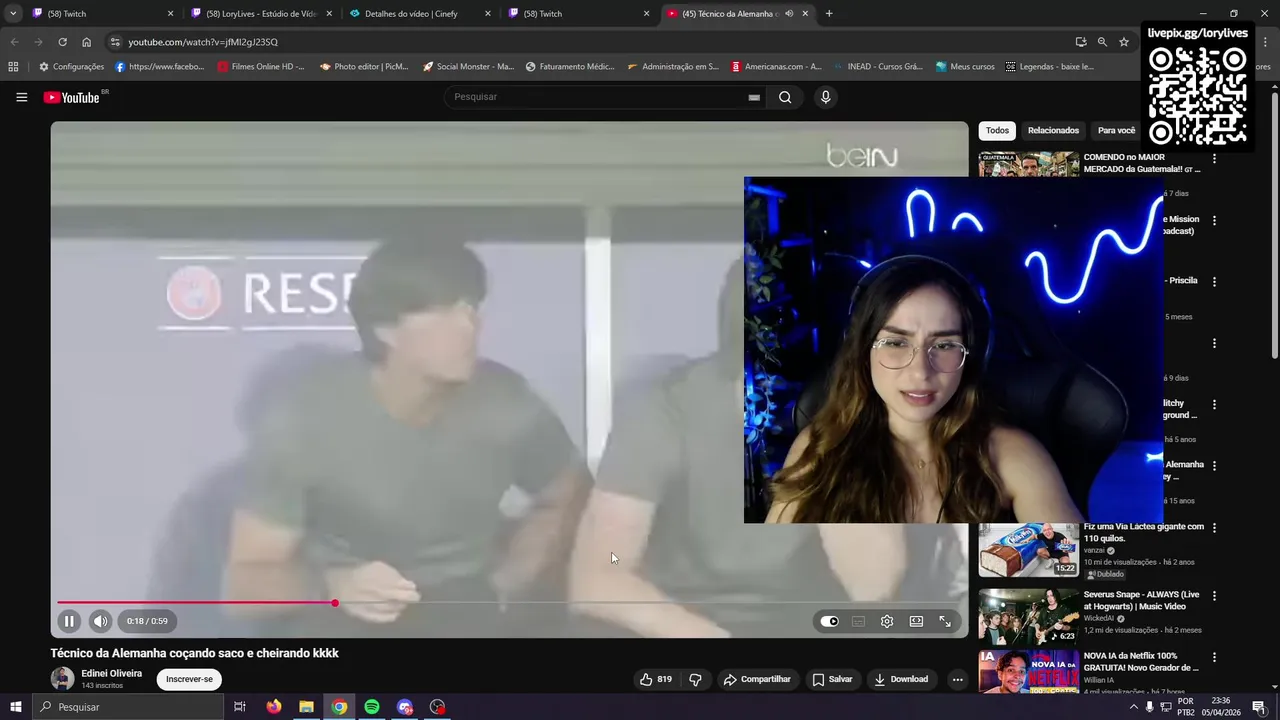Open the Windows notification center icon
Image resolution: width=1280 pixels, height=720 pixels.
tap(1258, 707)
